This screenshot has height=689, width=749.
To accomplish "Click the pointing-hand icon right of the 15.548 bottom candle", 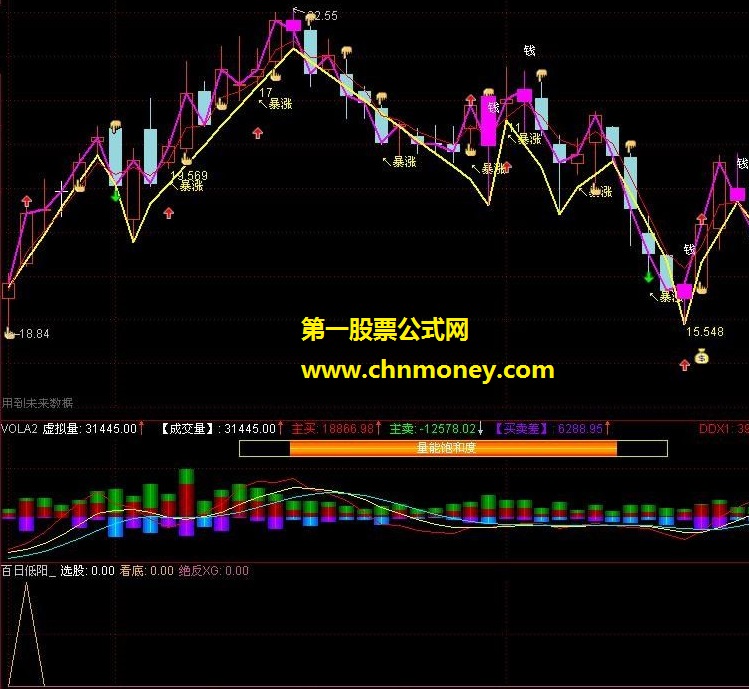I will [x=701, y=288].
